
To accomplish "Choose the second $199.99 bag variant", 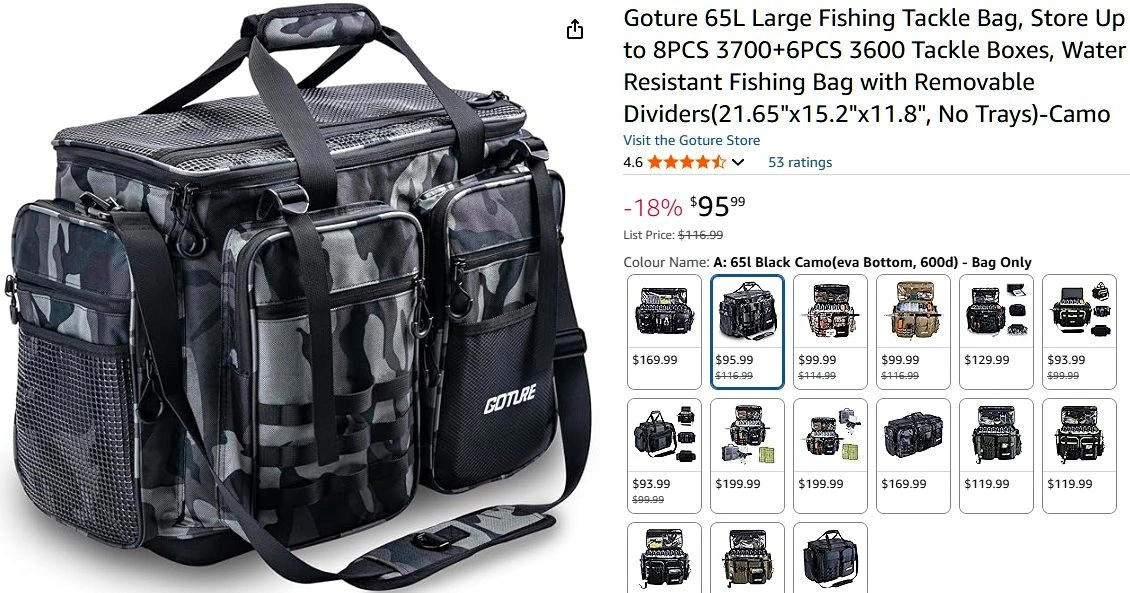I will [830, 455].
